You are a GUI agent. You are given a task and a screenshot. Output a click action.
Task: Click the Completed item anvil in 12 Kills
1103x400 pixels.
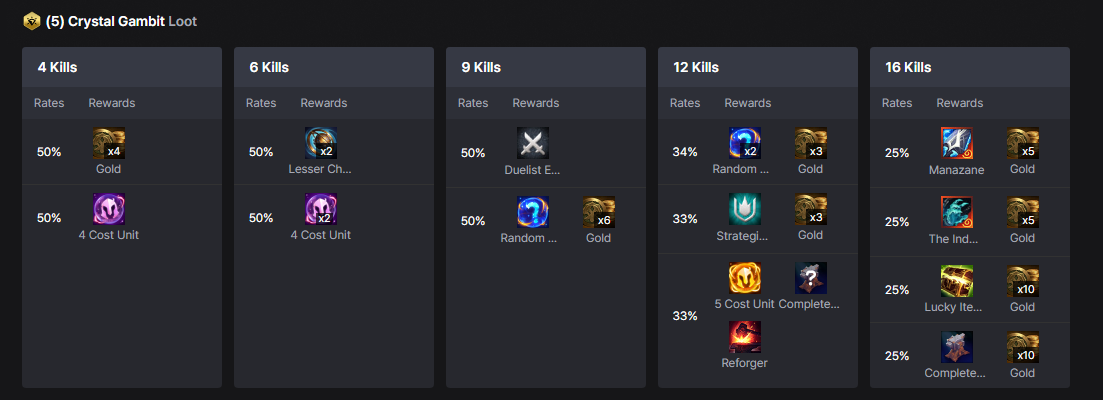(810, 278)
